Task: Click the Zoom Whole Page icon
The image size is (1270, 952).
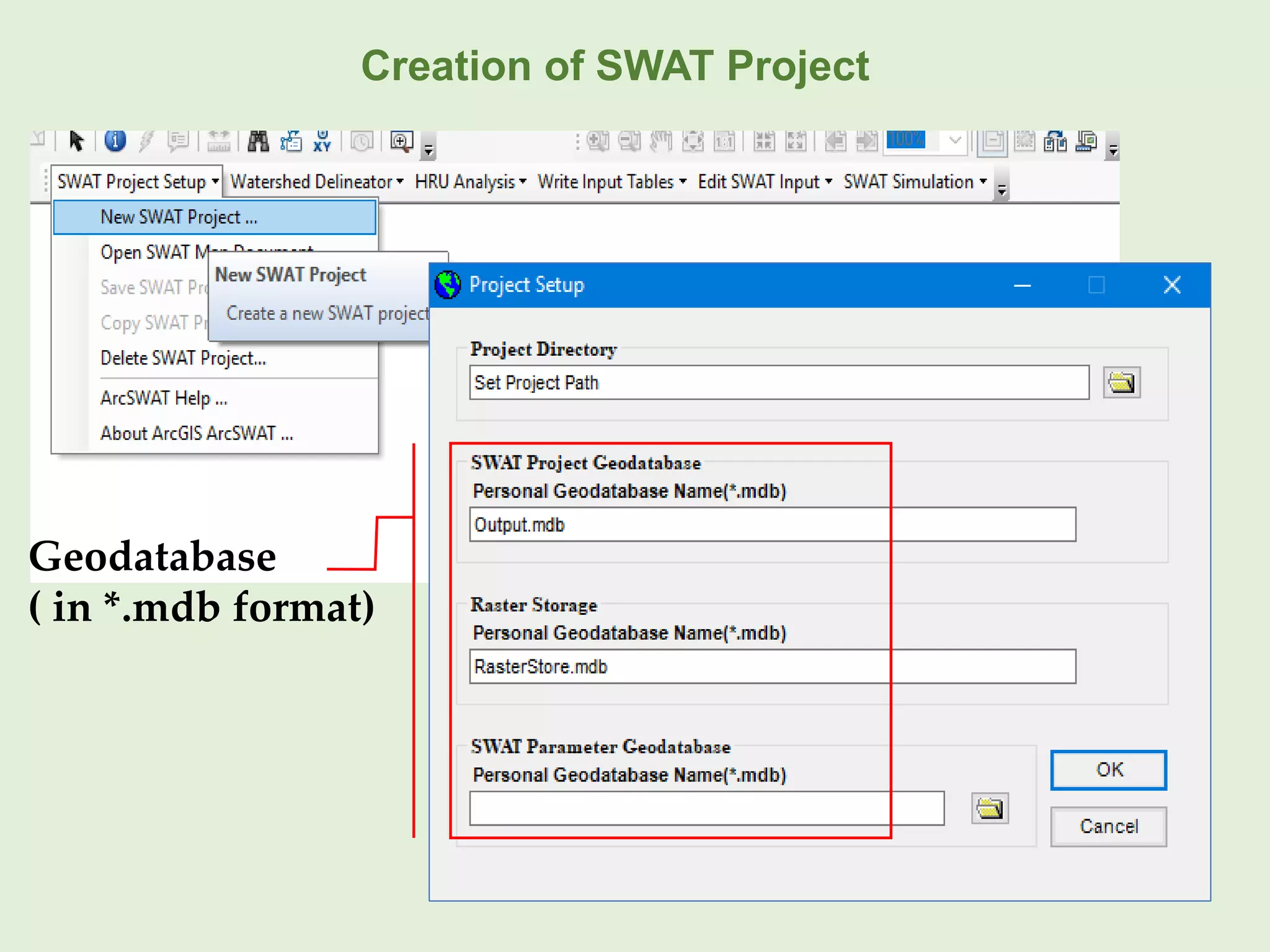Action: (693, 141)
